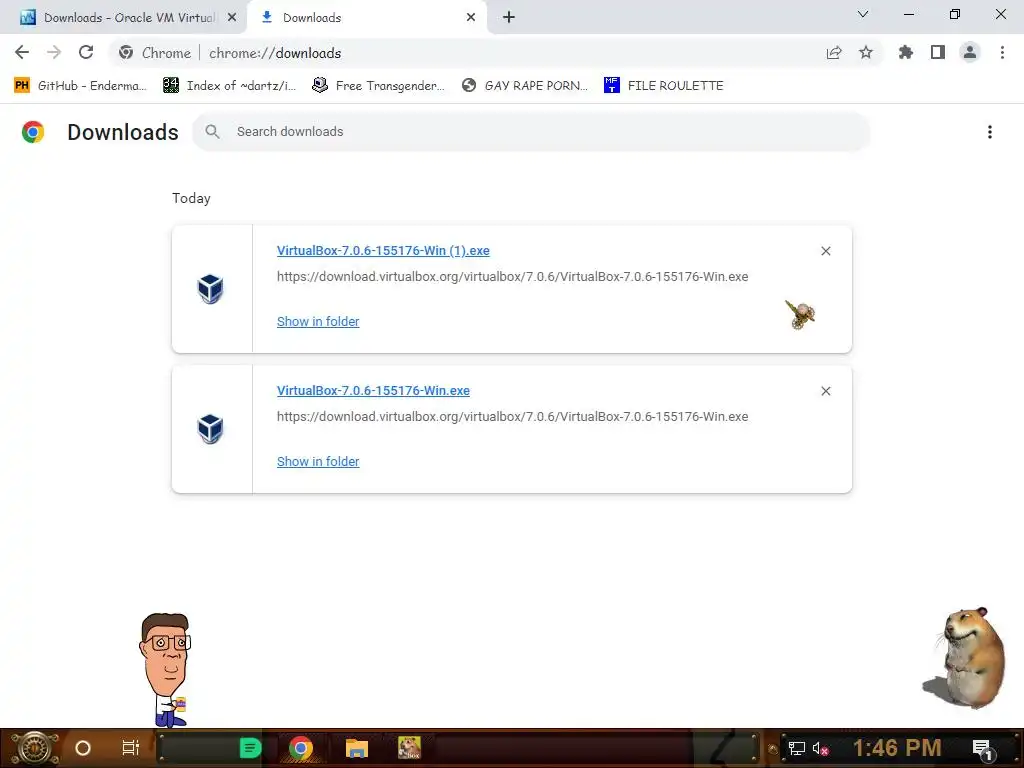Image resolution: width=1024 pixels, height=768 pixels.
Task: Bookmark this tab with the star icon
Action: (x=866, y=52)
